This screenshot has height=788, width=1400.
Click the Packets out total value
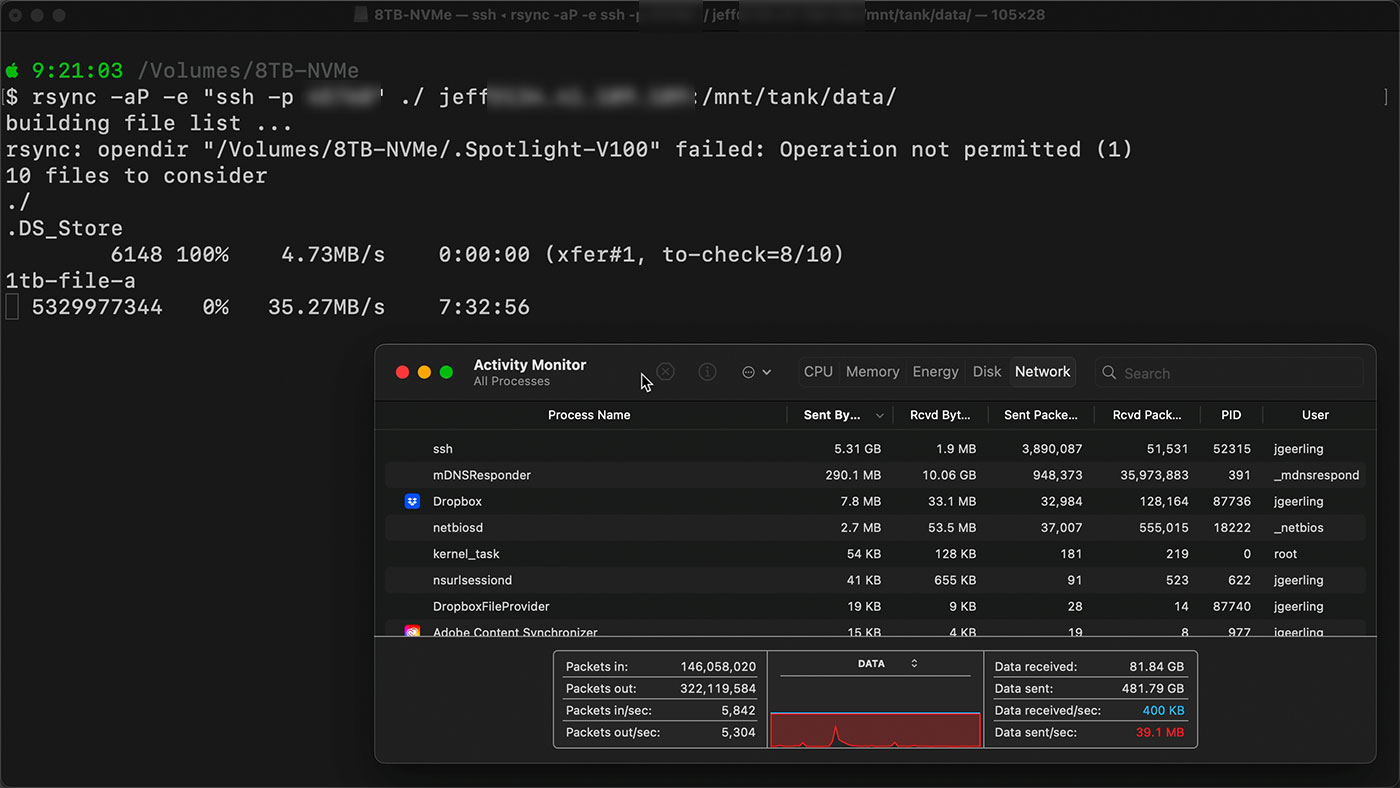718,688
